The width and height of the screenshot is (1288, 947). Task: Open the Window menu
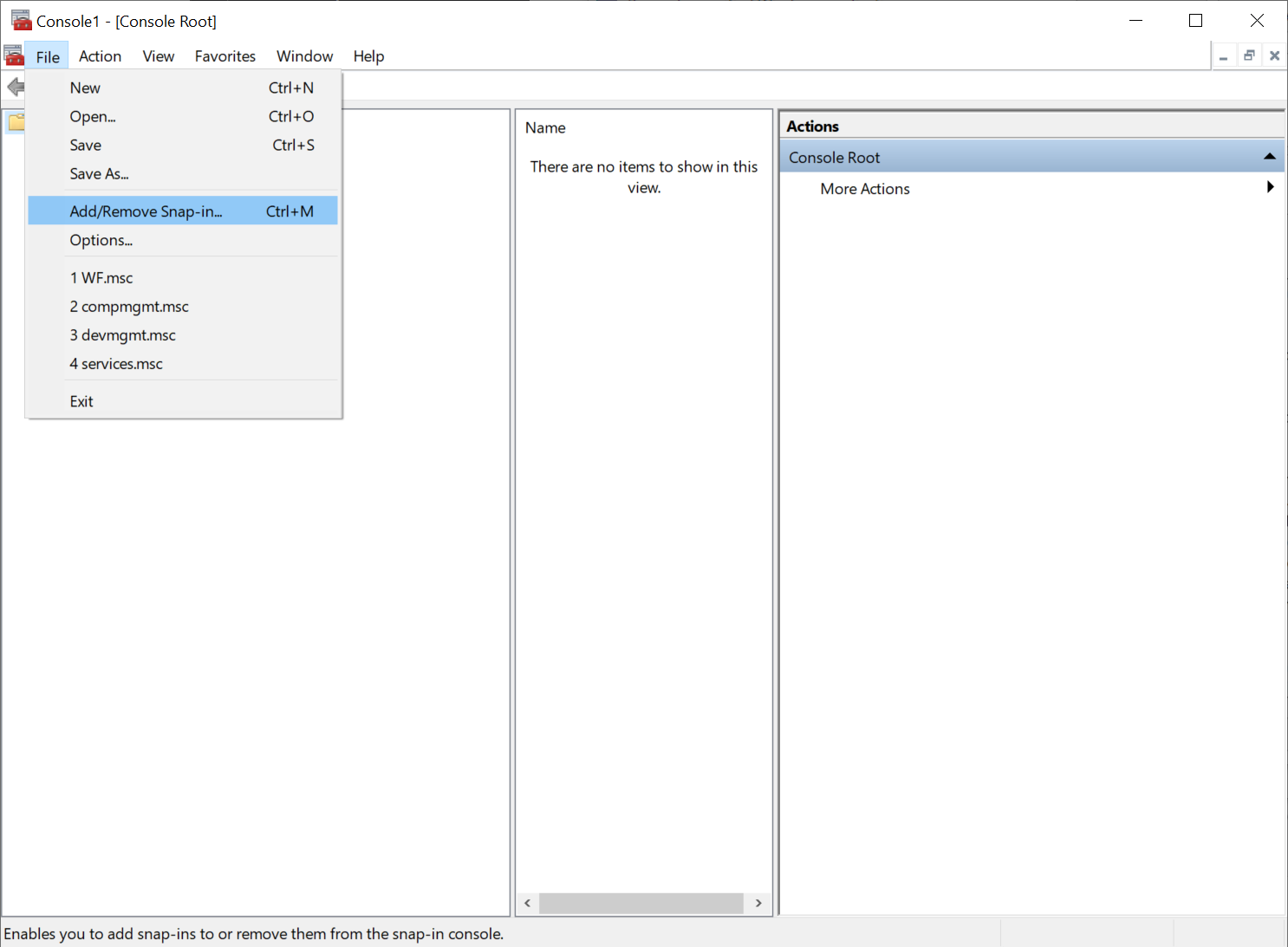(304, 55)
